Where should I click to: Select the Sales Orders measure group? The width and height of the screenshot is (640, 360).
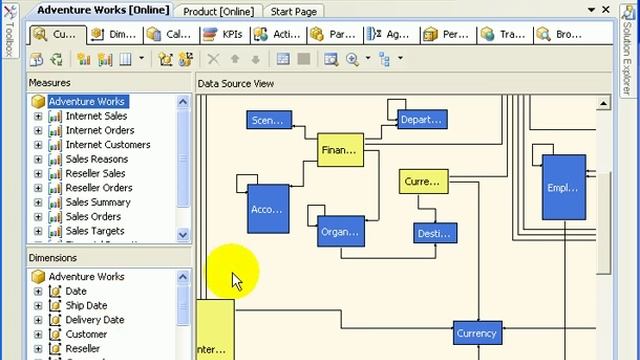tap(93, 217)
